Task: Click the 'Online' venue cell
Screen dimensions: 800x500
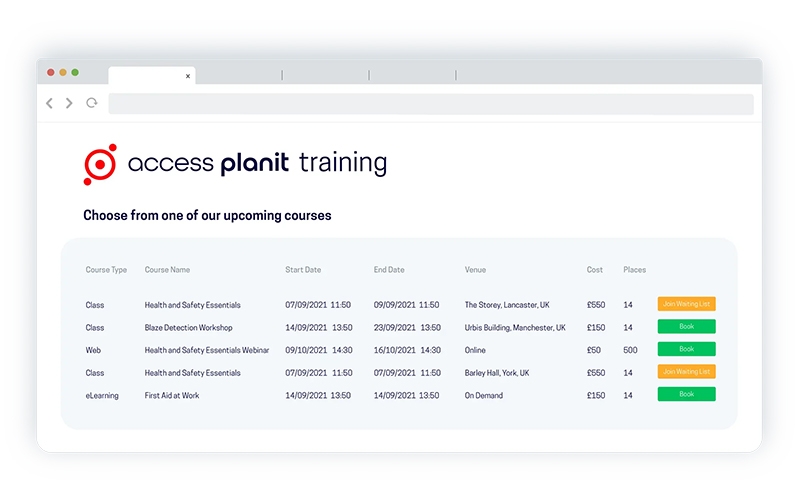Action: pyautogui.click(x=475, y=350)
